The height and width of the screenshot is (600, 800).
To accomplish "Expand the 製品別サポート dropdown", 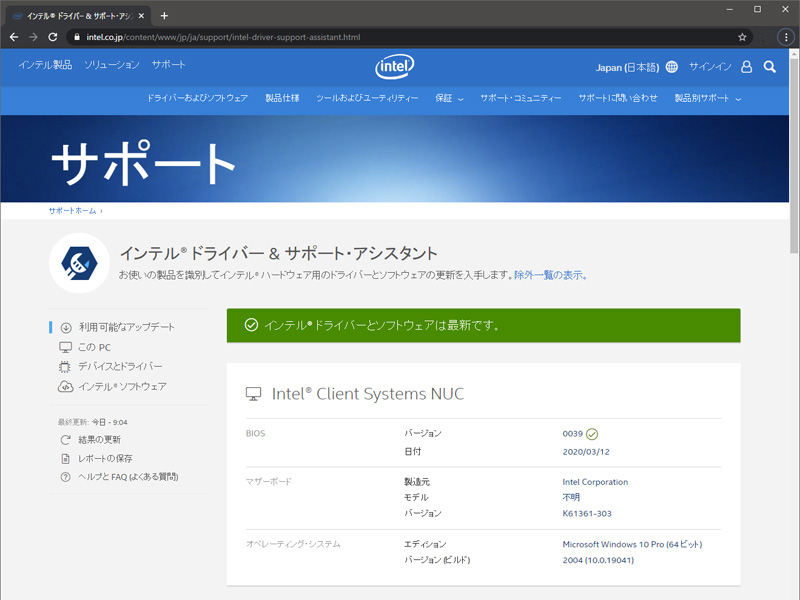I will pyautogui.click(x=706, y=100).
